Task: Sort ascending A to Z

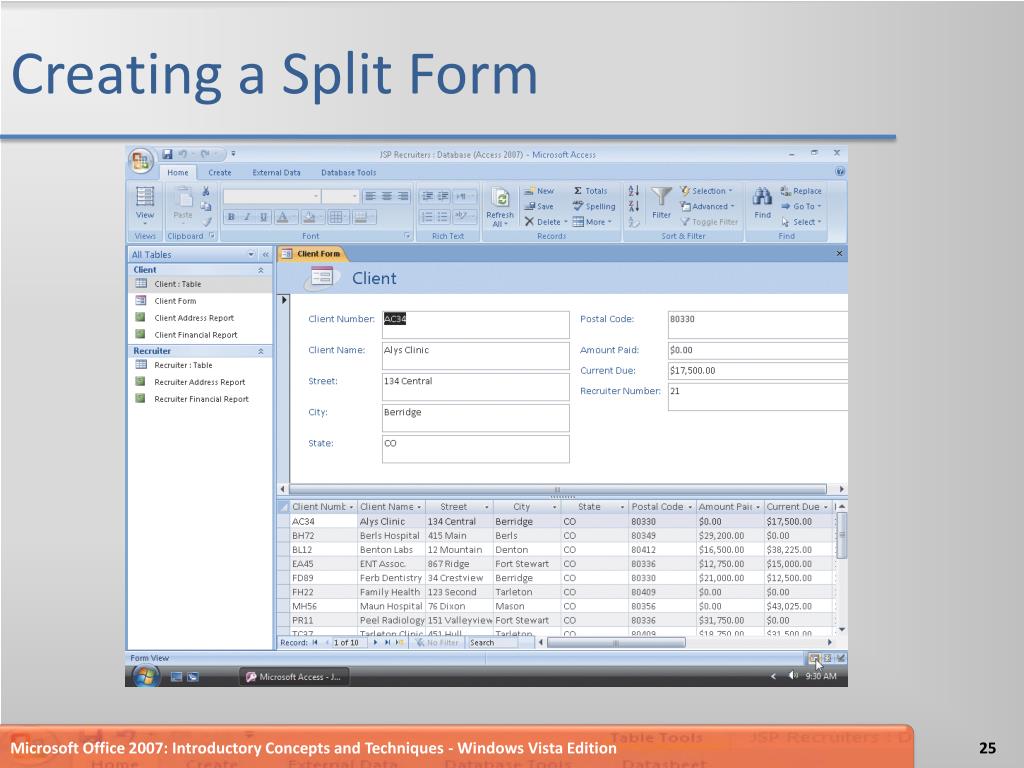Action: (x=633, y=191)
